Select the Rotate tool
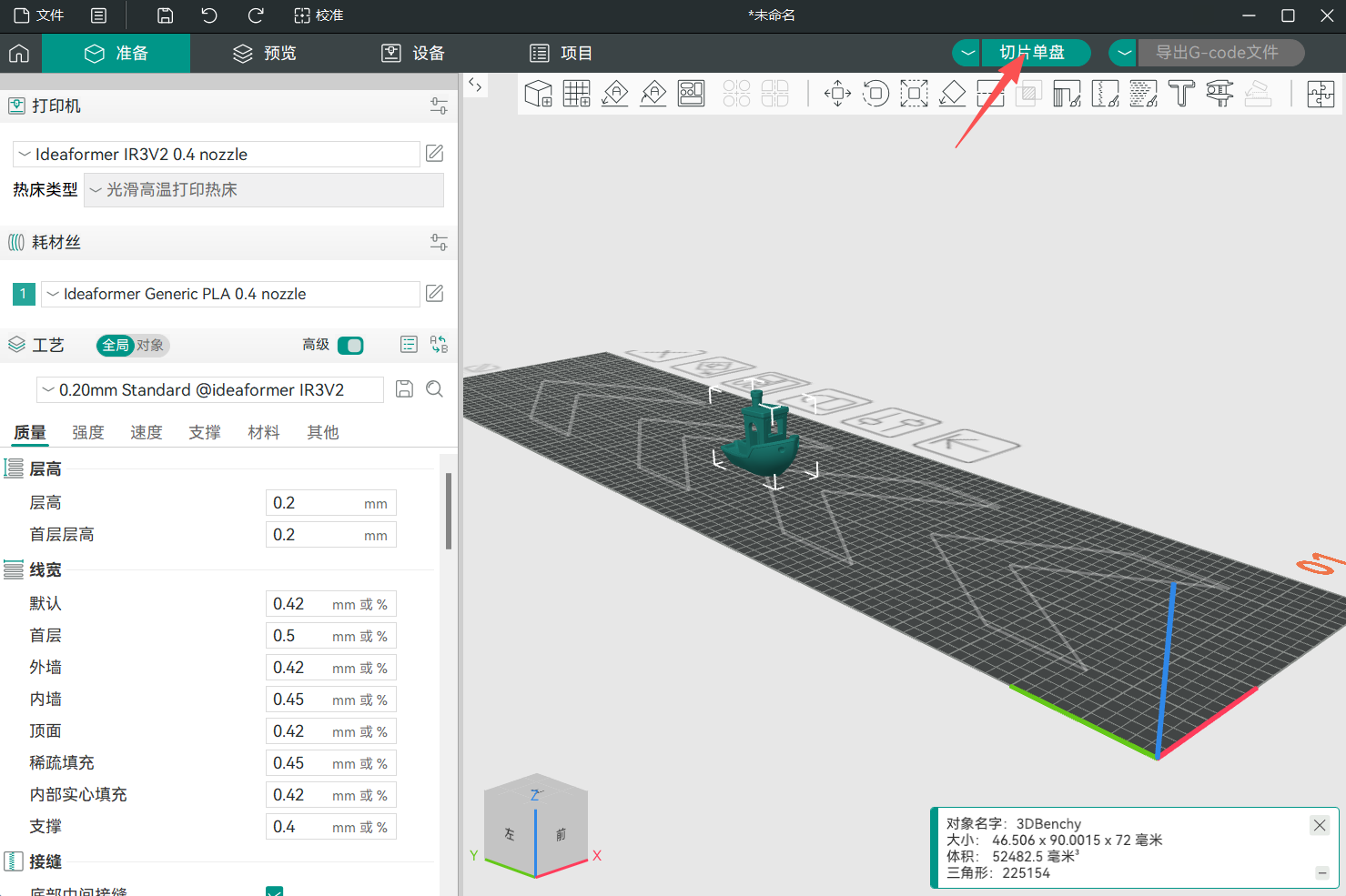Screen dimensions: 1346x896 [875, 94]
